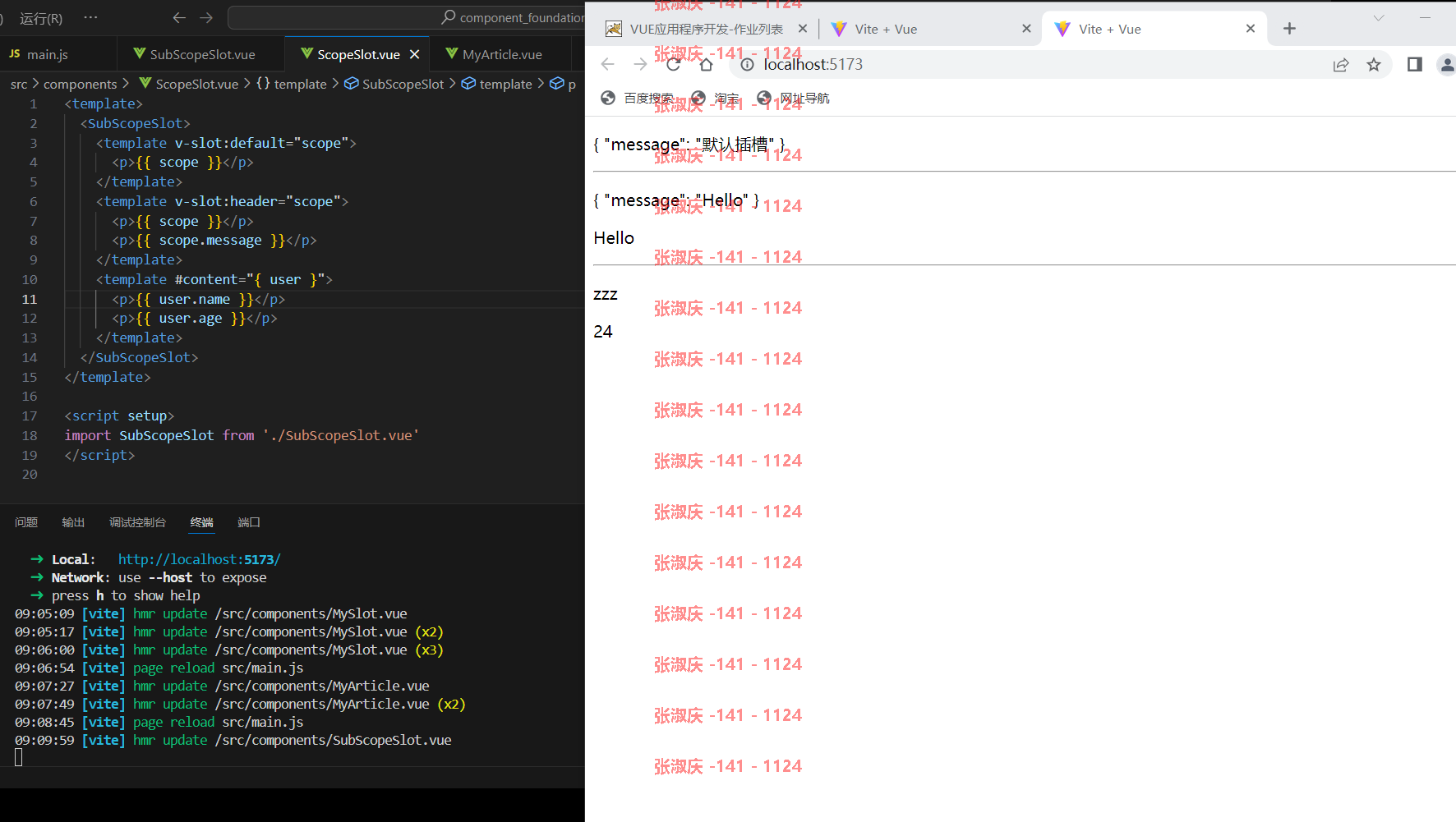
Task: Select the ScopeSlot.vue editor tab
Action: (358, 54)
